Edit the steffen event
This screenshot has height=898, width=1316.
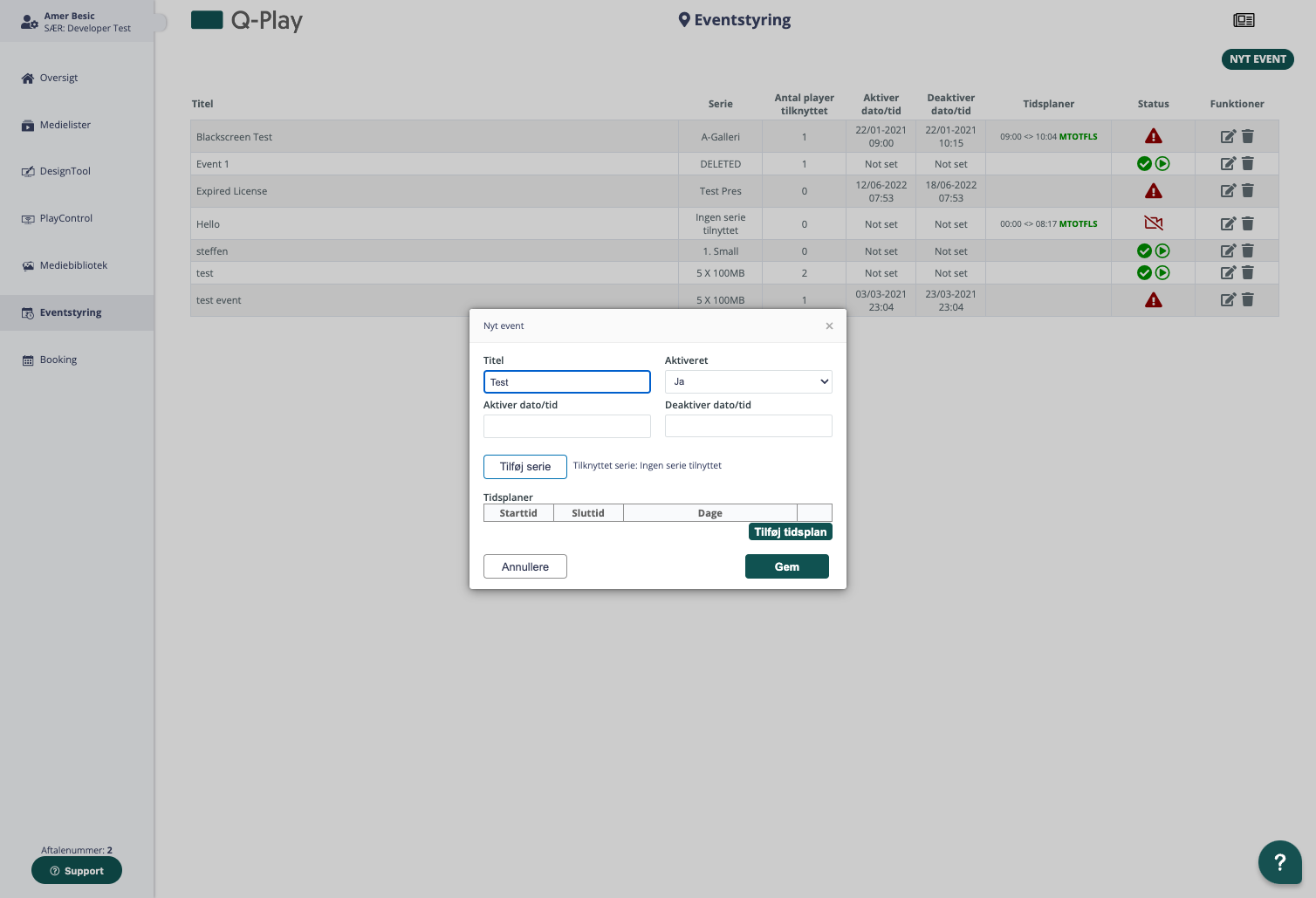[1228, 250]
